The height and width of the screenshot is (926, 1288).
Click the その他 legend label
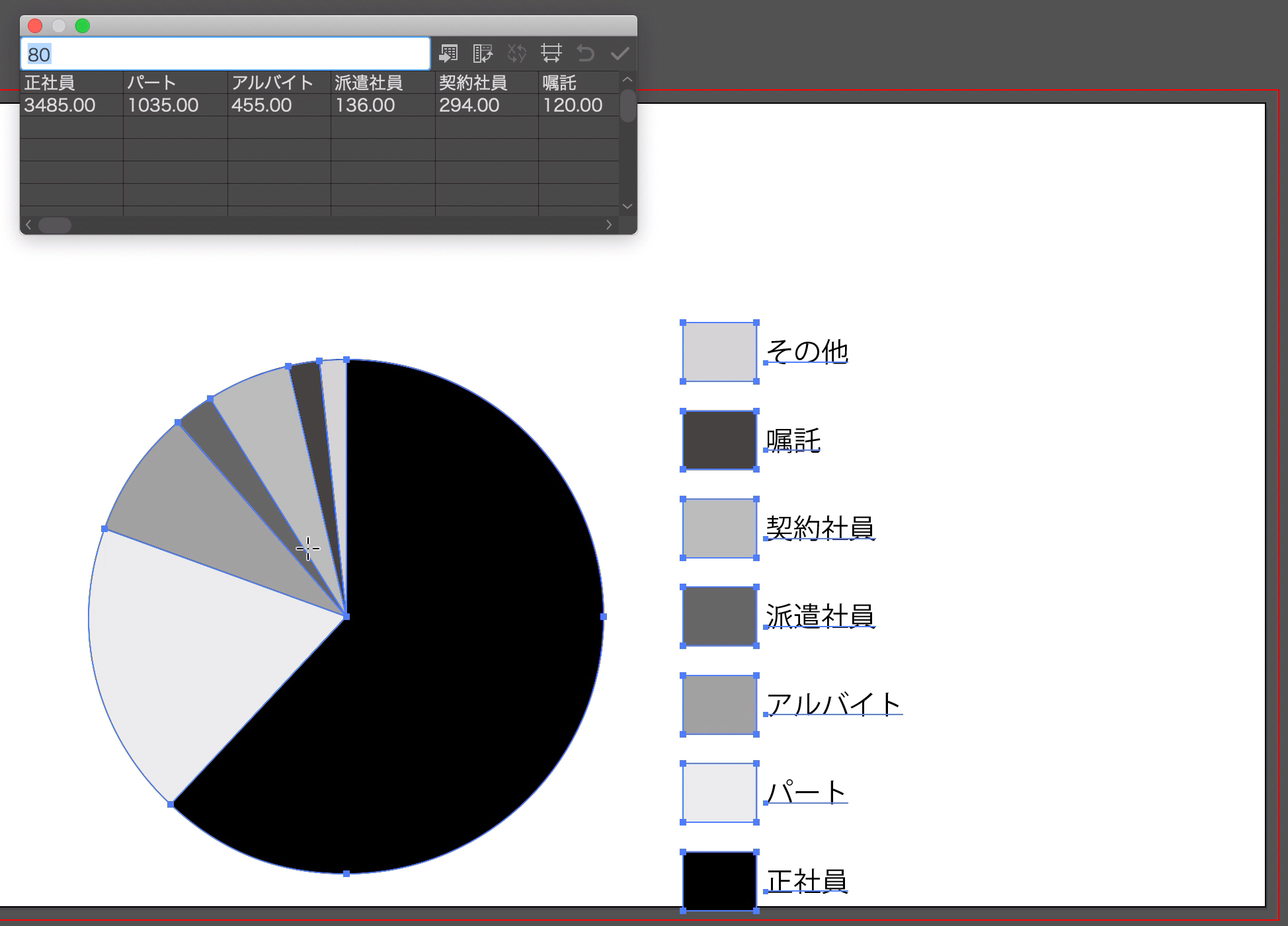[807, 352]
